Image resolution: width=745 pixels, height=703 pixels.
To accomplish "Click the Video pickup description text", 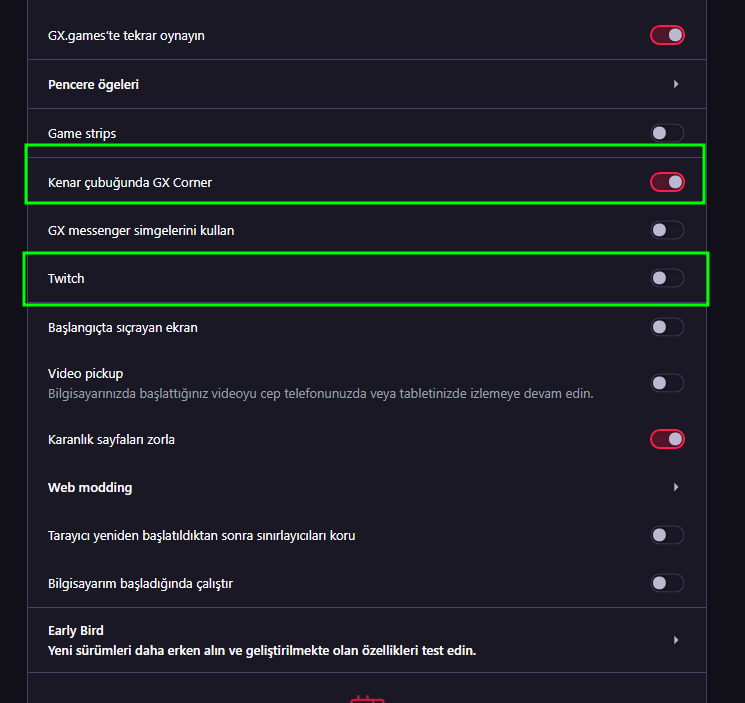I will coord(320,393).
